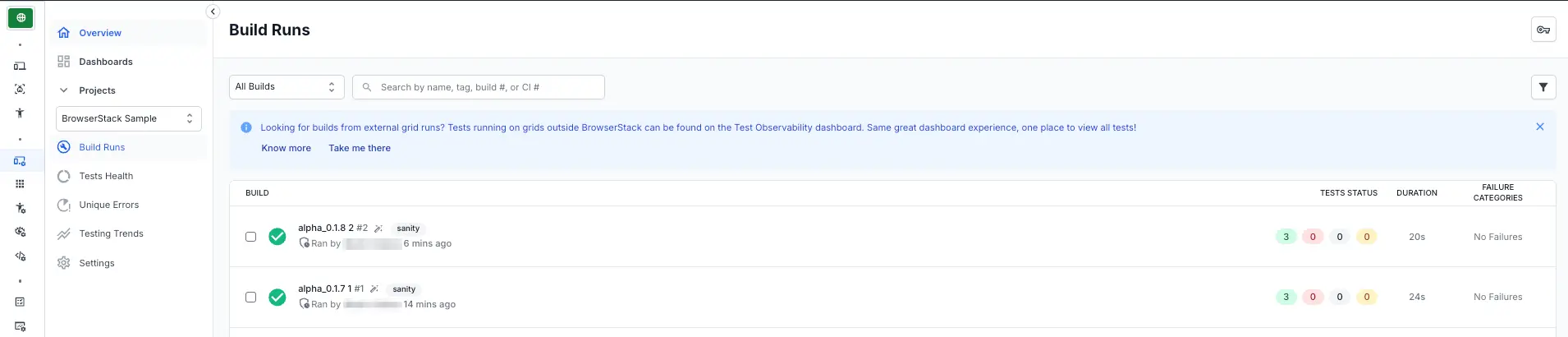
Task: Click the green globe icon in the left rail
Action: (x=21, y=17)
